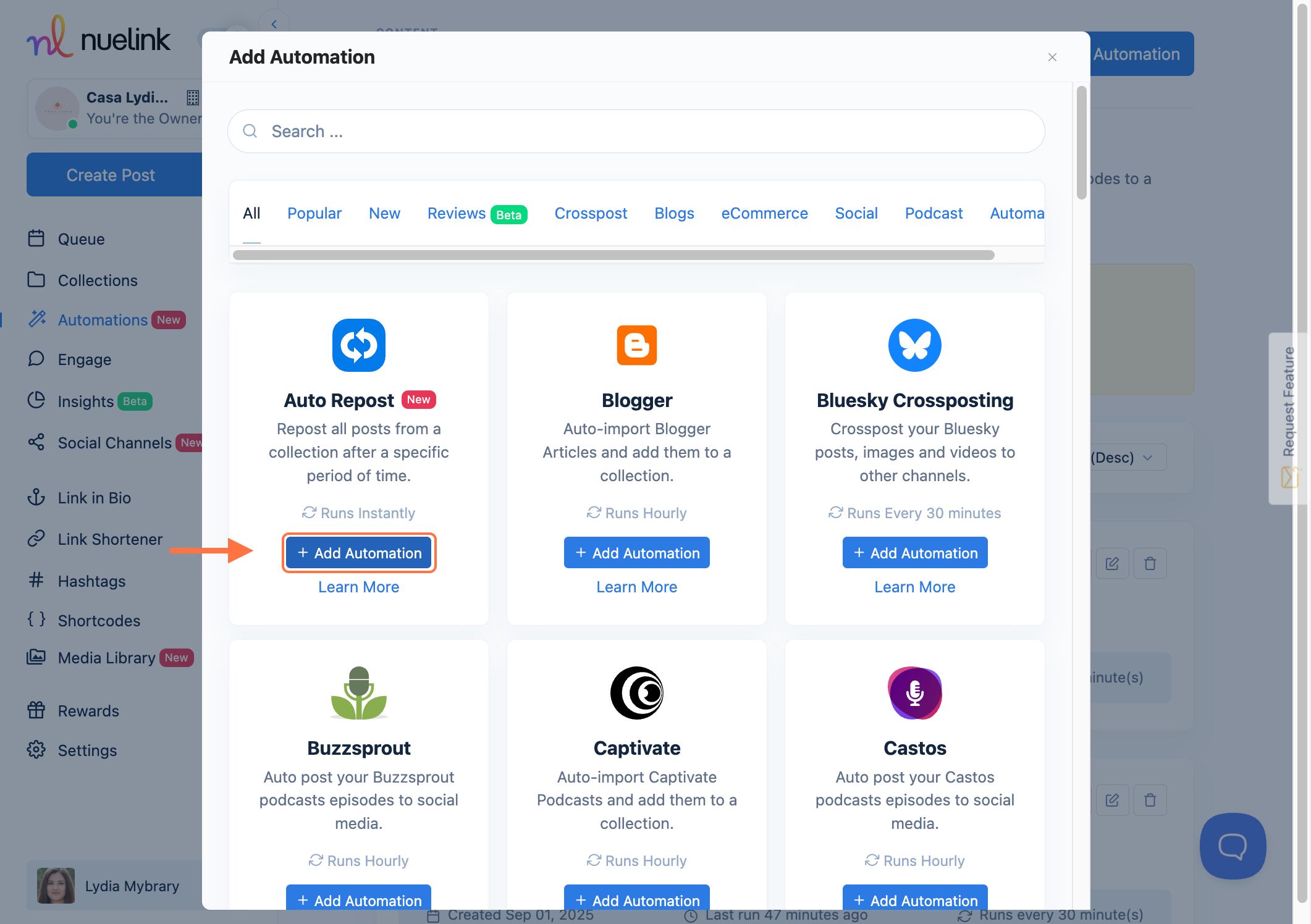Switch to the Popular tab
The width and height of the screenshot is (1311, 924).
click(314, 213)
